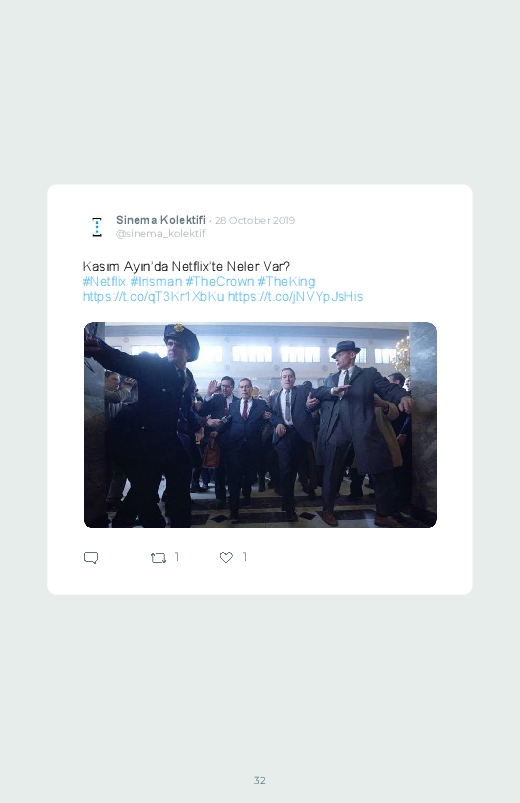Retweet using the arrows icon
Viewport: 520px width, 803px height.
click(158, 558)
